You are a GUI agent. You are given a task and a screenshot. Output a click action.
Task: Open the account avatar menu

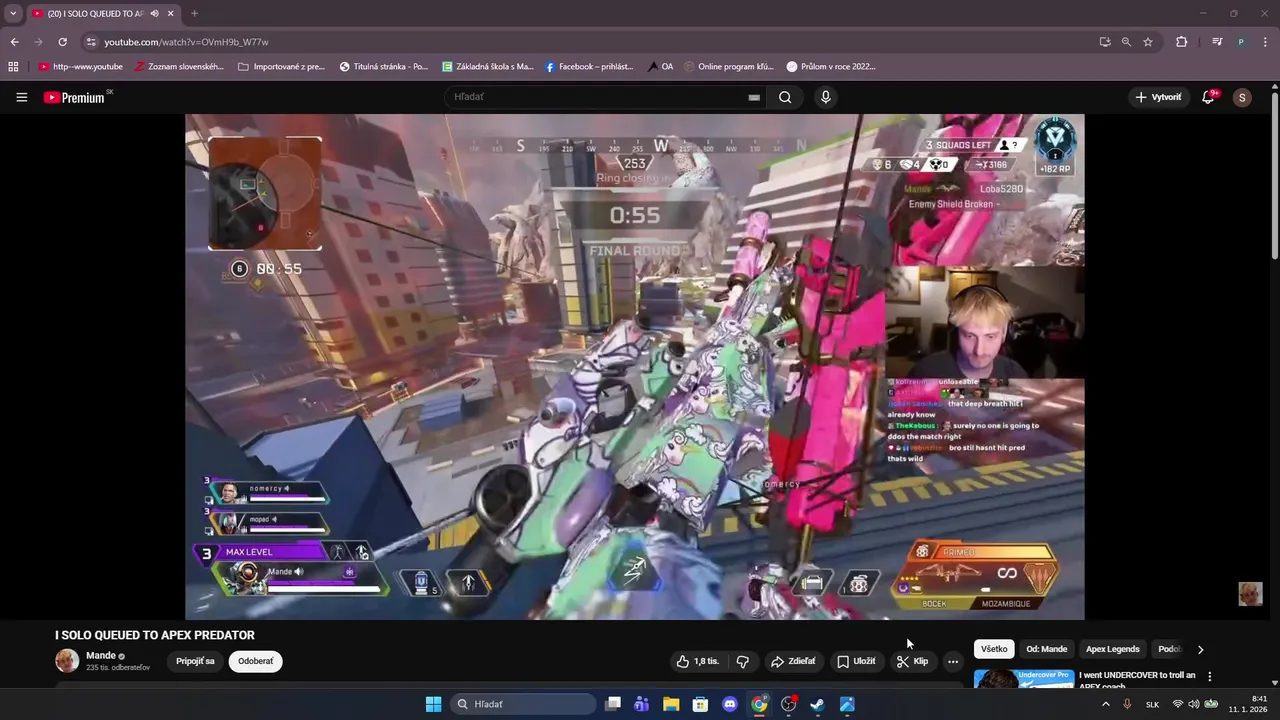(1242, 97)
